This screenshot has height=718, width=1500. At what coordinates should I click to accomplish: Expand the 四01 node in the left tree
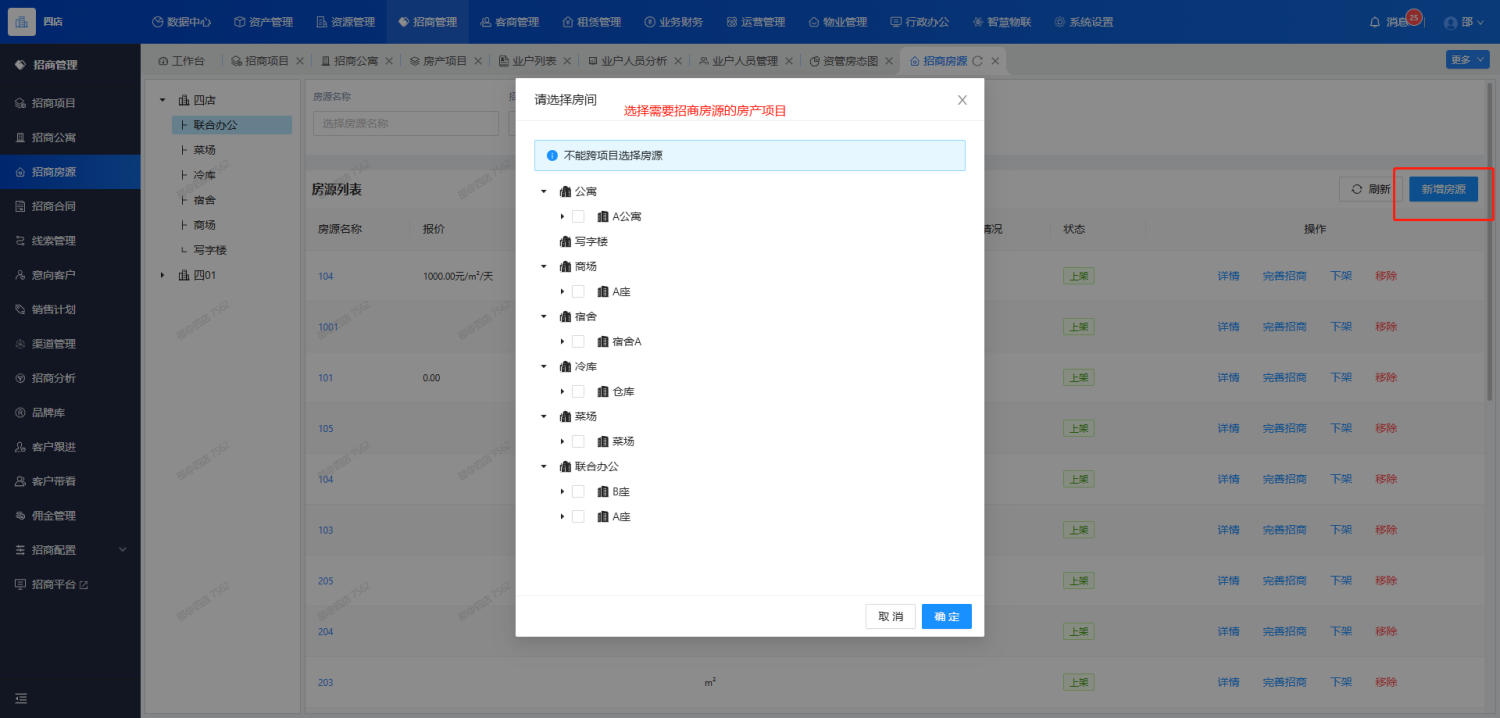163,275
